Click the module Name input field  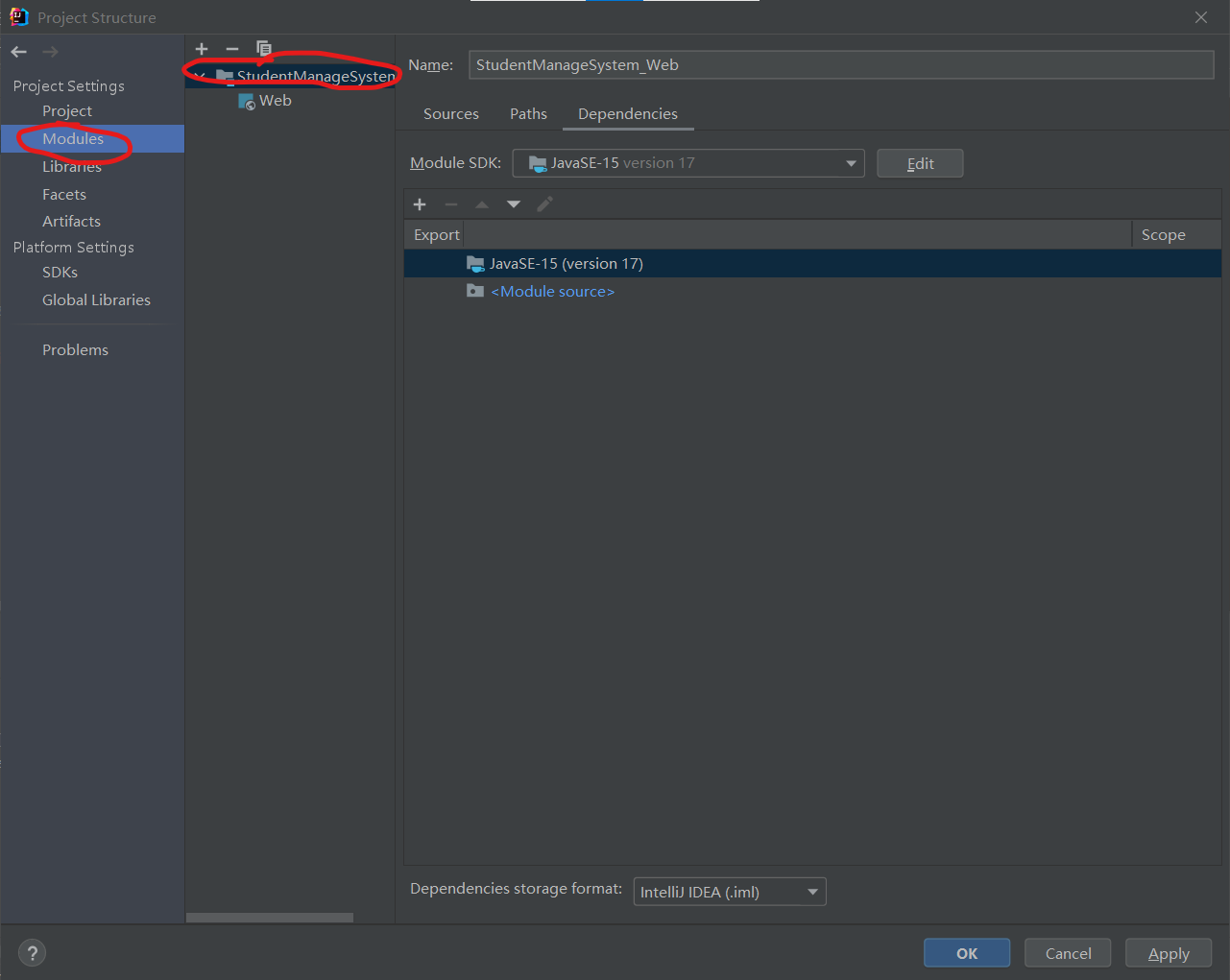841,64
